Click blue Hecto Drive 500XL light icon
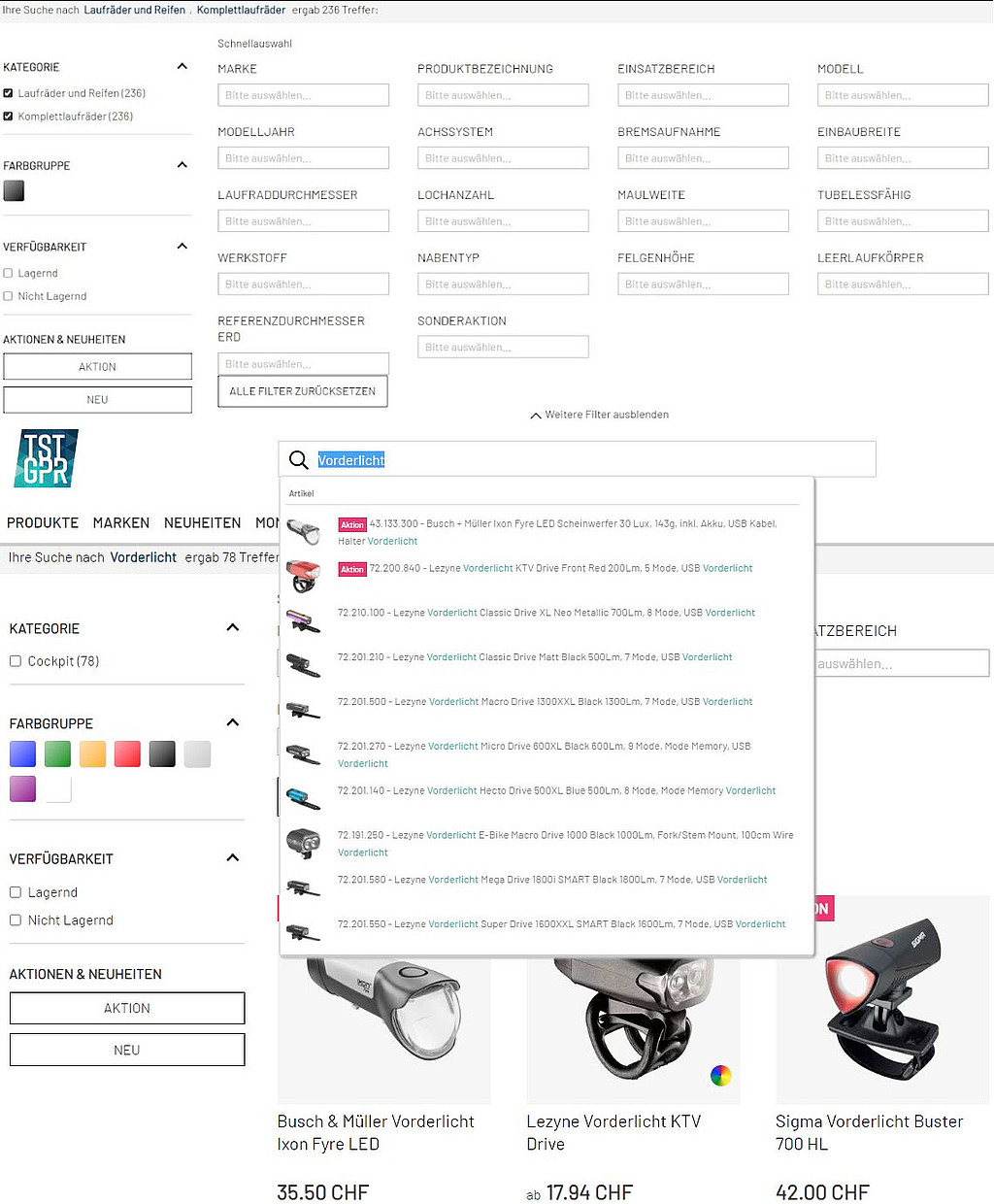 [x=304, y=797]
